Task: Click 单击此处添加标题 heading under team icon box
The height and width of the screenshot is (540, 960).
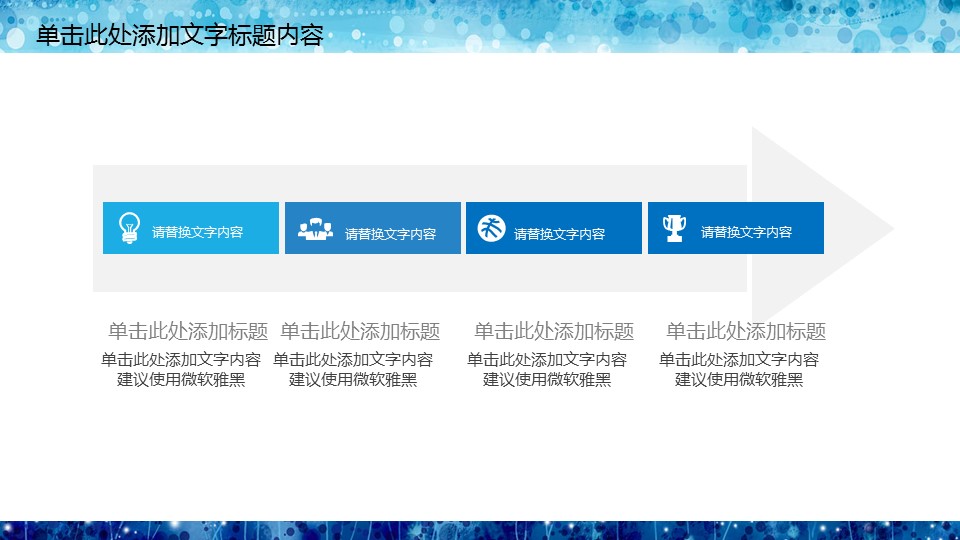Action: click(360, 331)
